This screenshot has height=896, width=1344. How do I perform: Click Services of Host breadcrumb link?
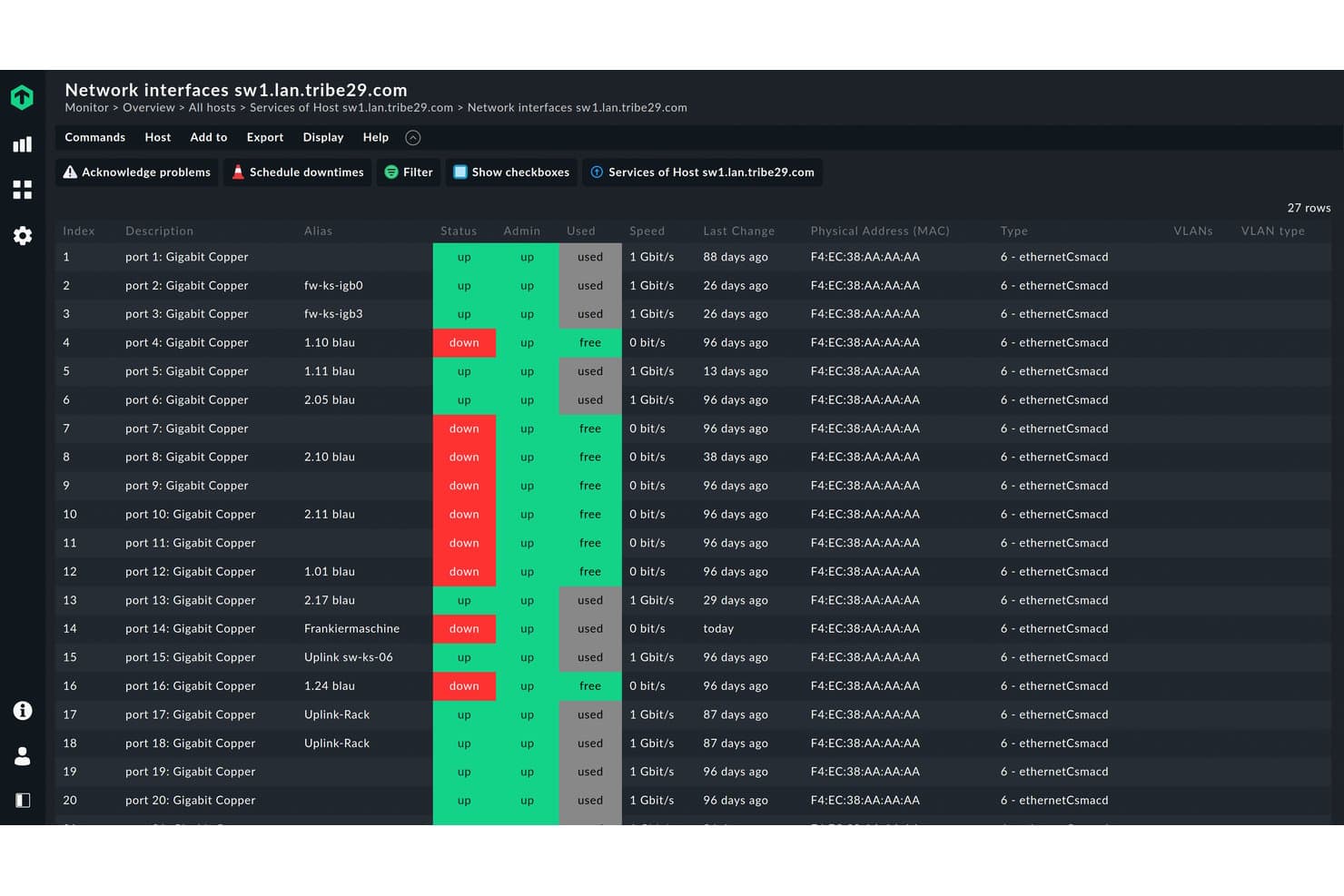(x=351, y=107)
